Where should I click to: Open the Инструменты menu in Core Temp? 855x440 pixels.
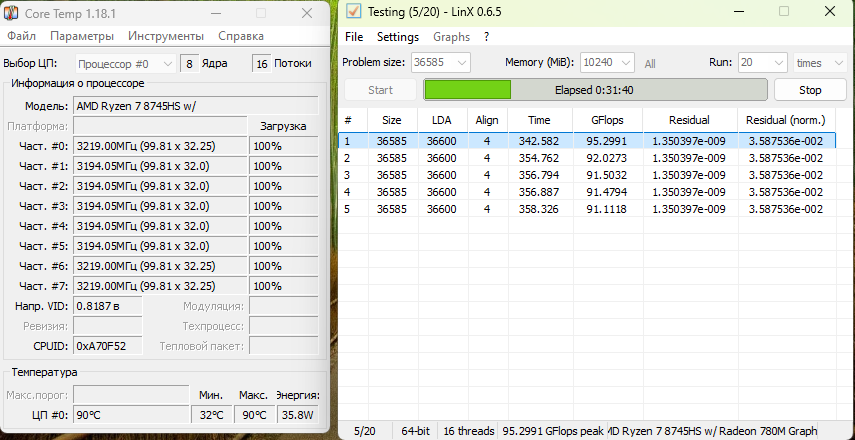(x=166, y=36)
